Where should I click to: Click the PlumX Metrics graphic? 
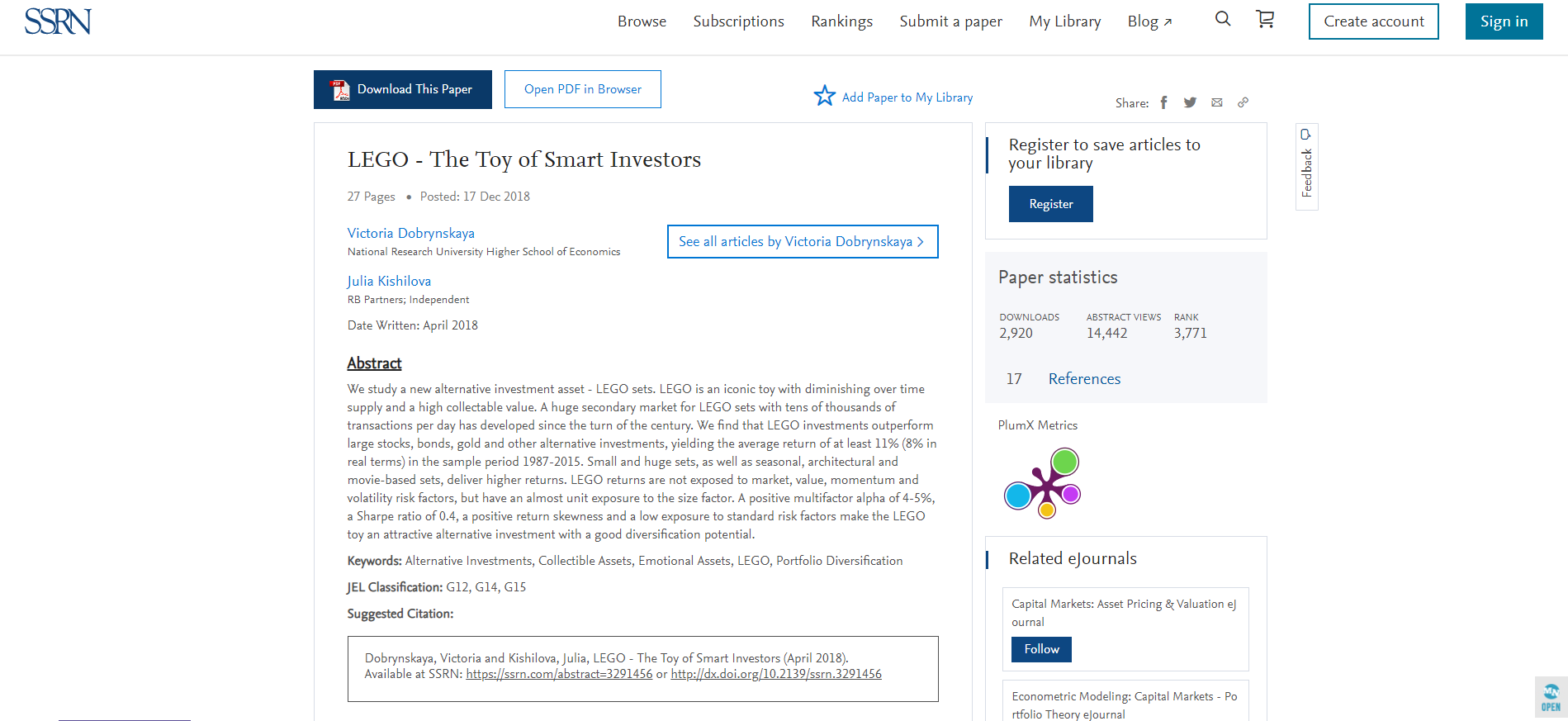1042,483
